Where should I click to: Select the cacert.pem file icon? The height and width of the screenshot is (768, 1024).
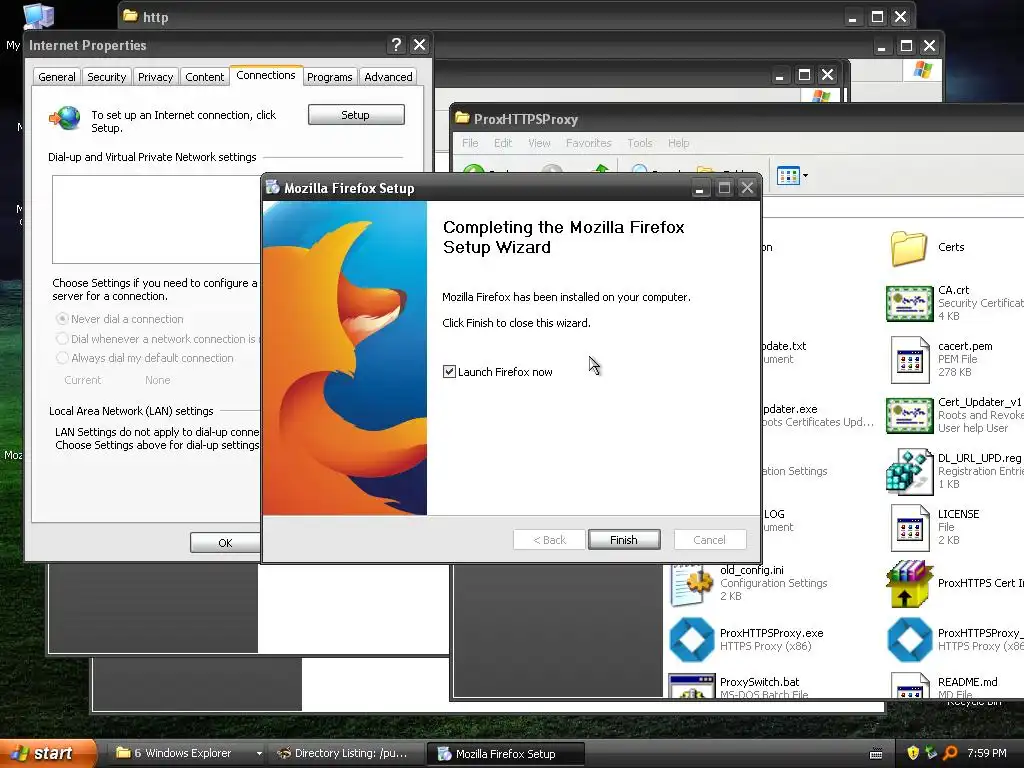click(x=910, y=360)
